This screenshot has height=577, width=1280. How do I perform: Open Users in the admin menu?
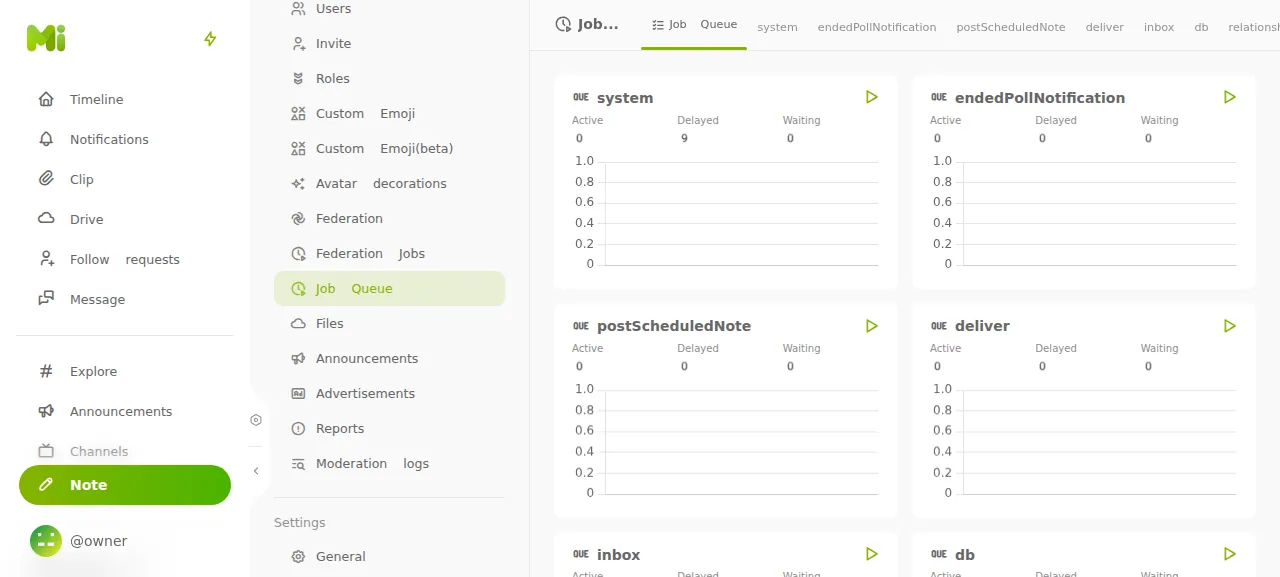(389, 9)
